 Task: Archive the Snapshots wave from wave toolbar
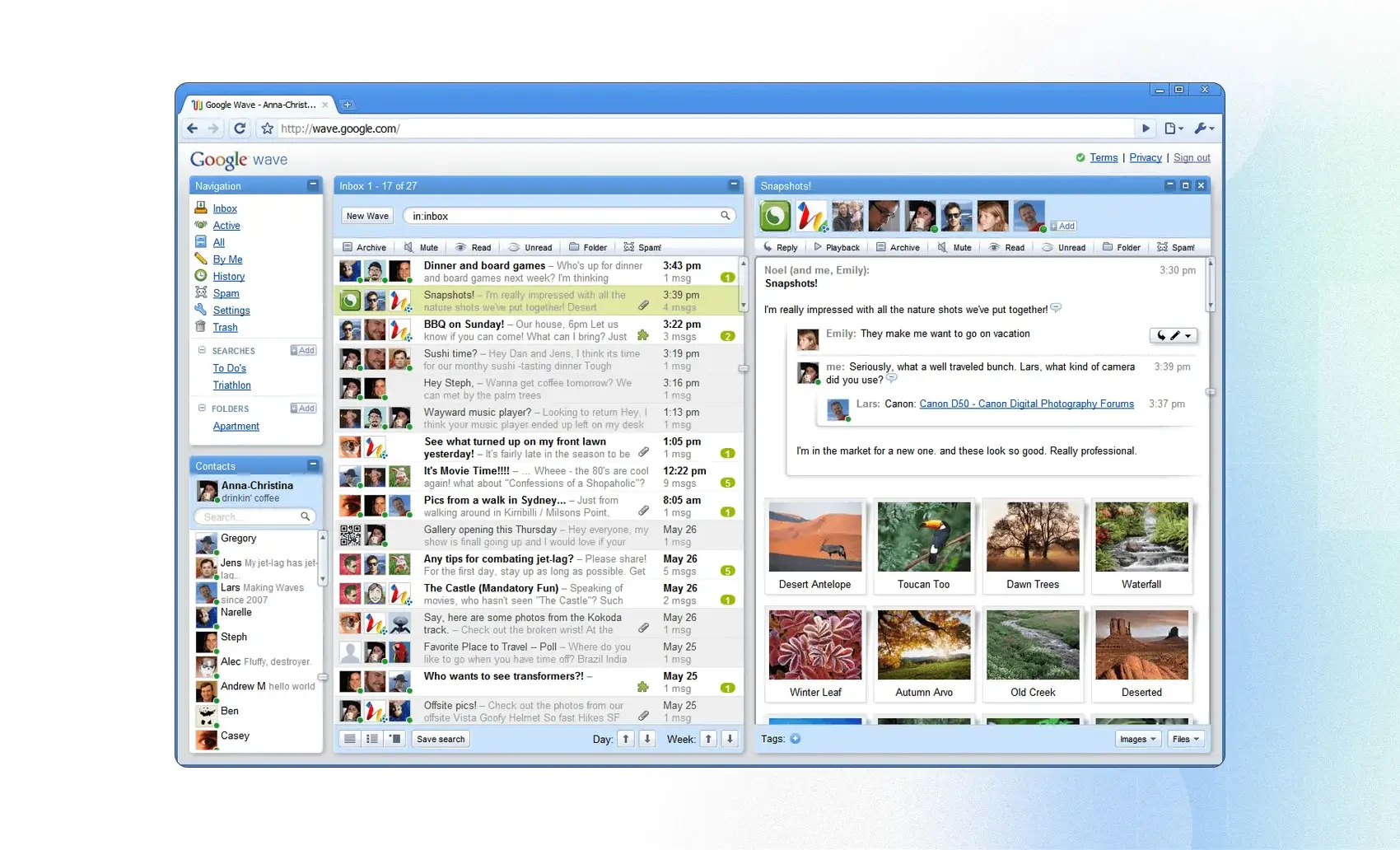pyautogui.click(x=898, y=247)
